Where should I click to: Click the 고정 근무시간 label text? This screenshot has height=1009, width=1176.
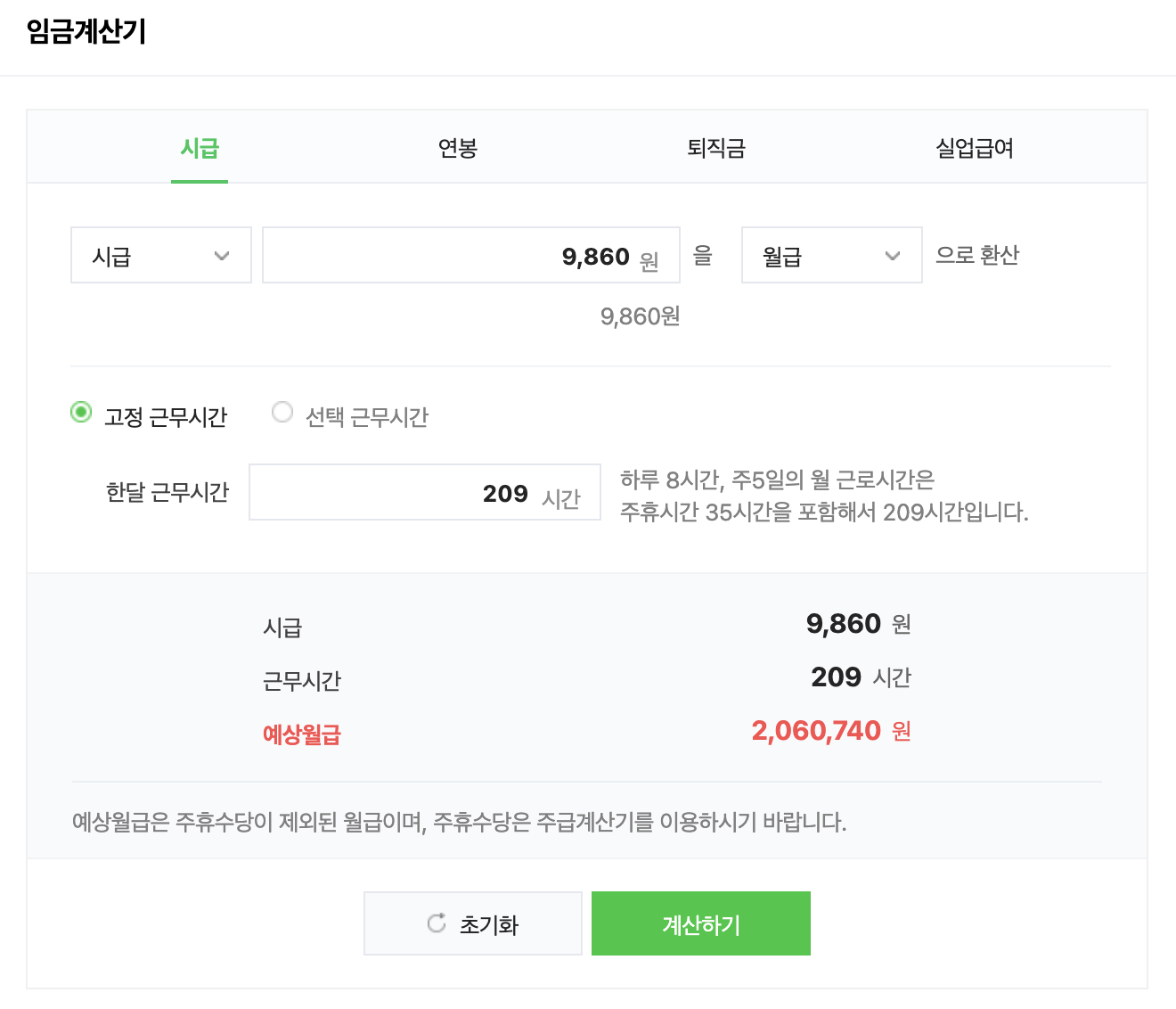(166, 416)
